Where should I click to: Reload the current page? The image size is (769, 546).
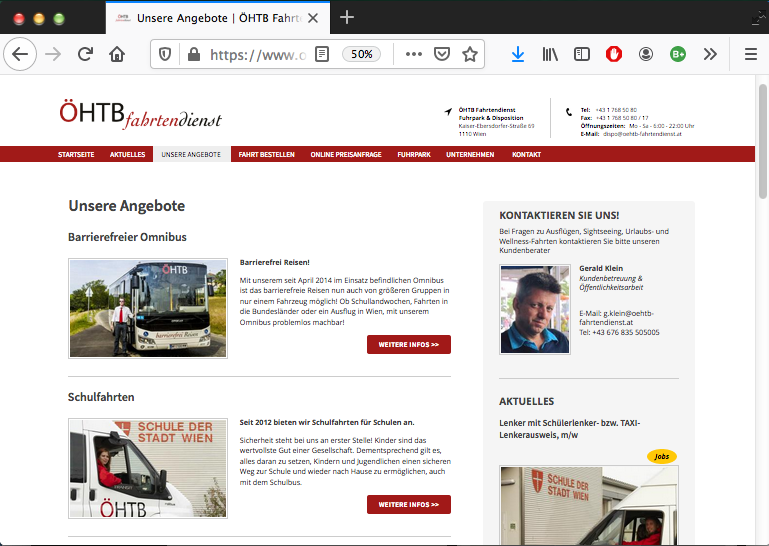[85, 54]
